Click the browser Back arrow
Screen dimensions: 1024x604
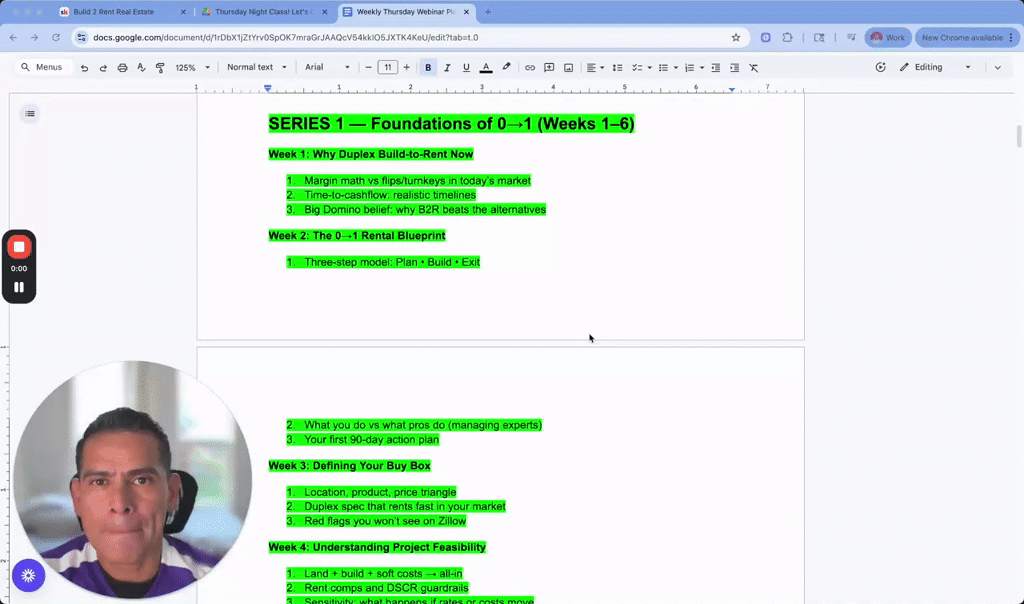pyautogui.click(x=13, y=37)
